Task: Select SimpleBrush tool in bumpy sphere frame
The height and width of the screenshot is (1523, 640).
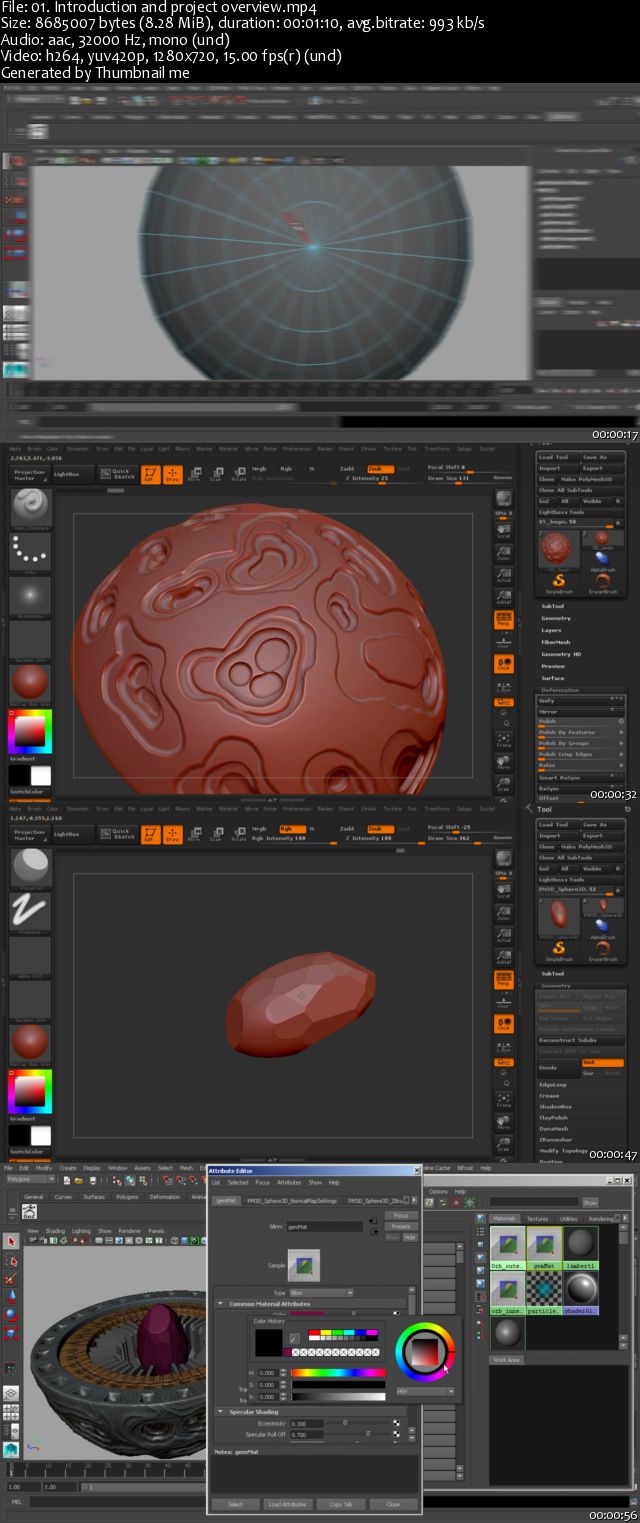Action: [x=561, y=582]
